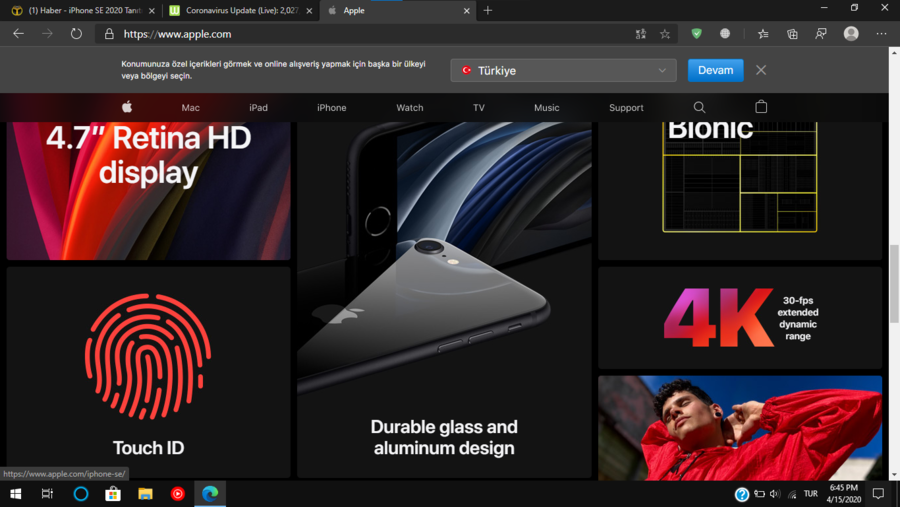Open the Bionic chip tile
Screen dimensions: 900x507
(x=740, y=191)
